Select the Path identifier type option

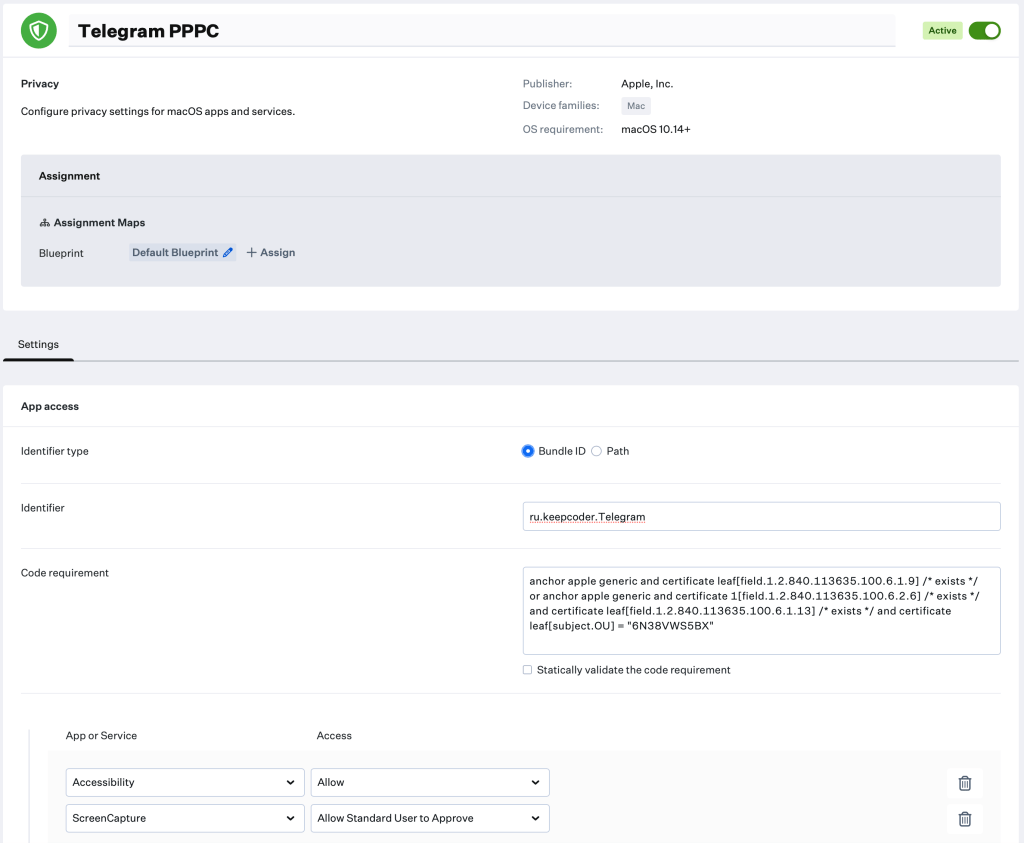pyautogui.click(x=597, y=451)
